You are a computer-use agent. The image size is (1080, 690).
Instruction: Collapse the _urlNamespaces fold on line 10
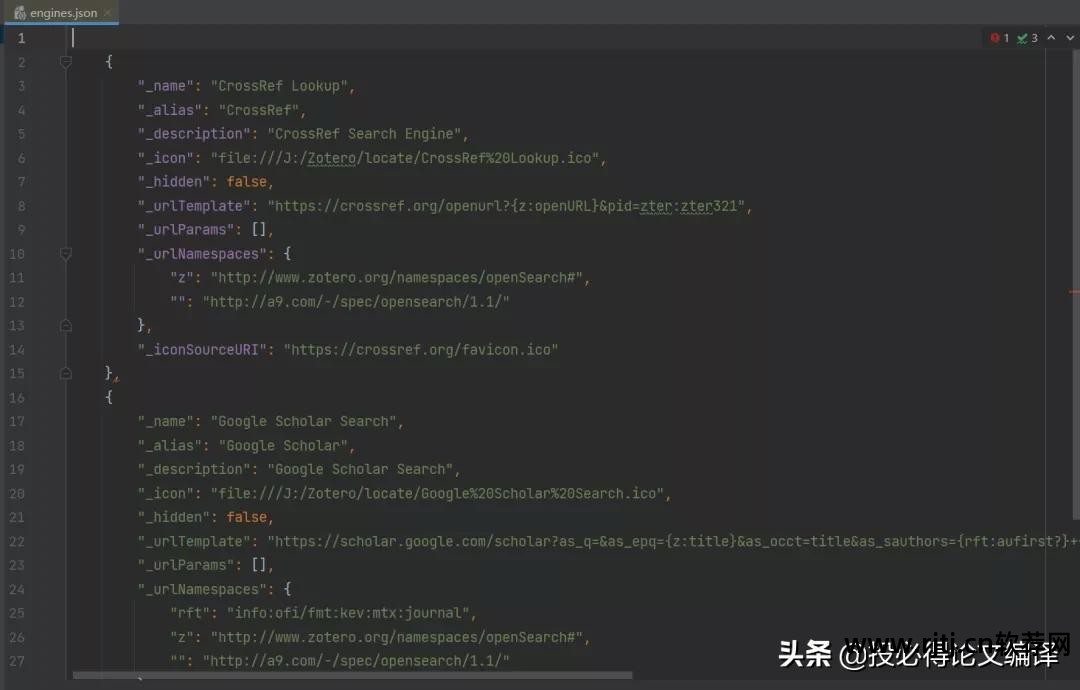(x=66, y=254)
